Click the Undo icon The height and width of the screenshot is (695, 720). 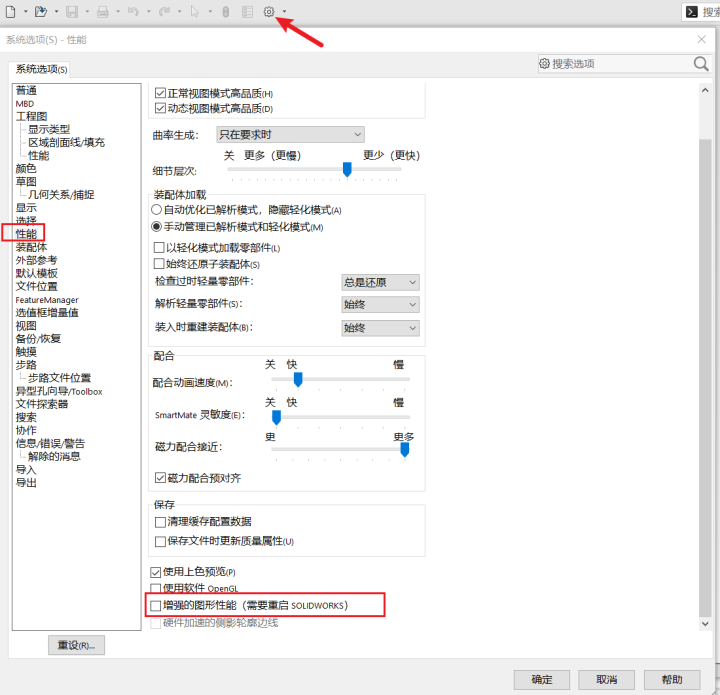134,11
